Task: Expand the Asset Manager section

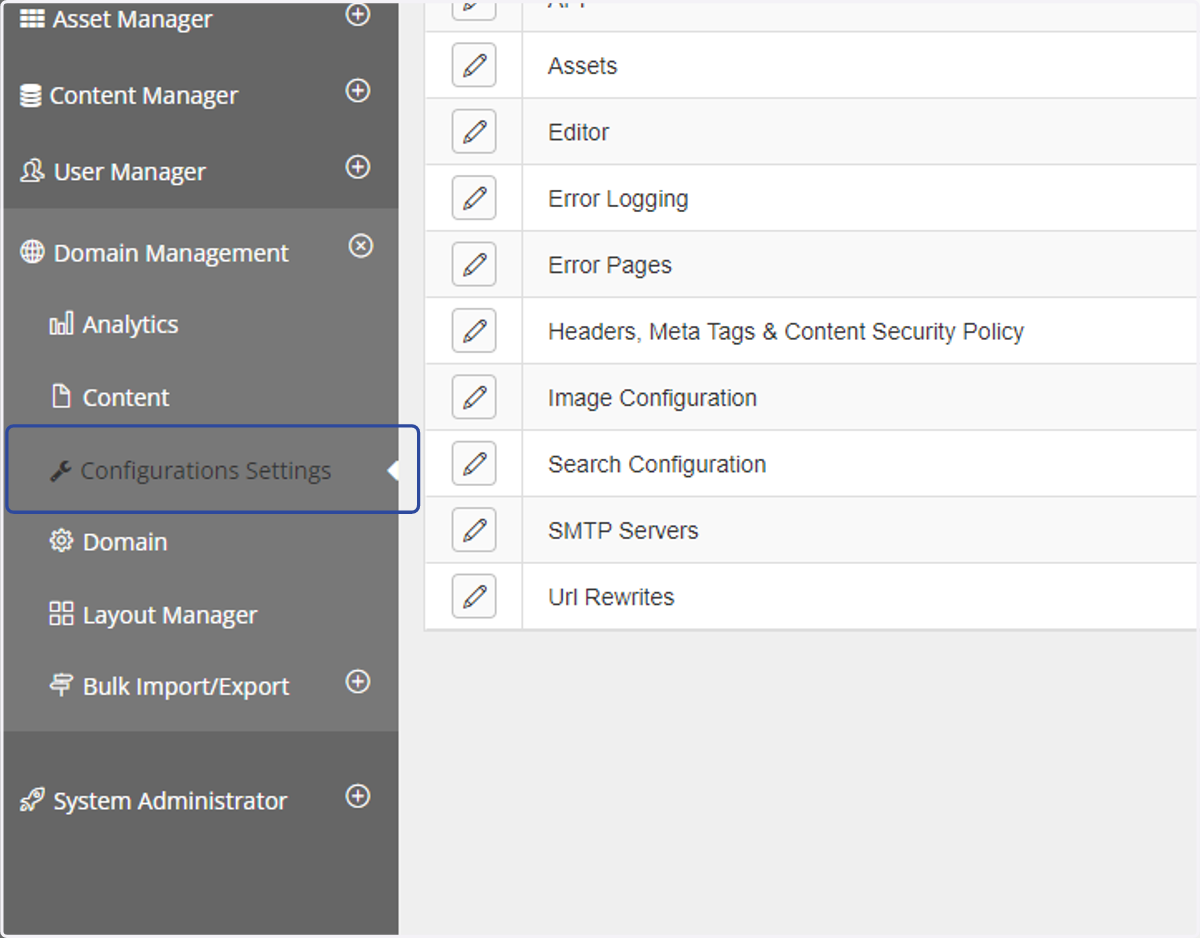Action: [x=358, y=14]
